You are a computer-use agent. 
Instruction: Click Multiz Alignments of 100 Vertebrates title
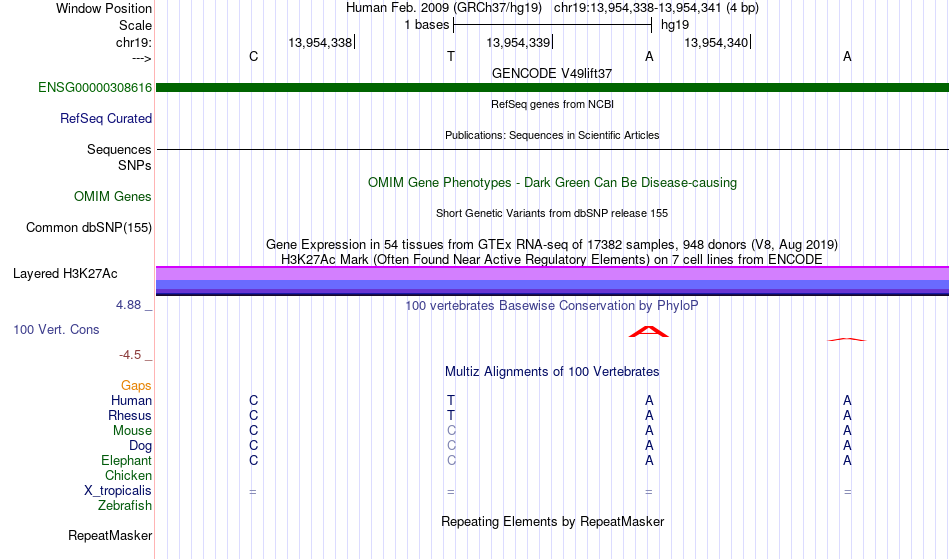[552, 371]
